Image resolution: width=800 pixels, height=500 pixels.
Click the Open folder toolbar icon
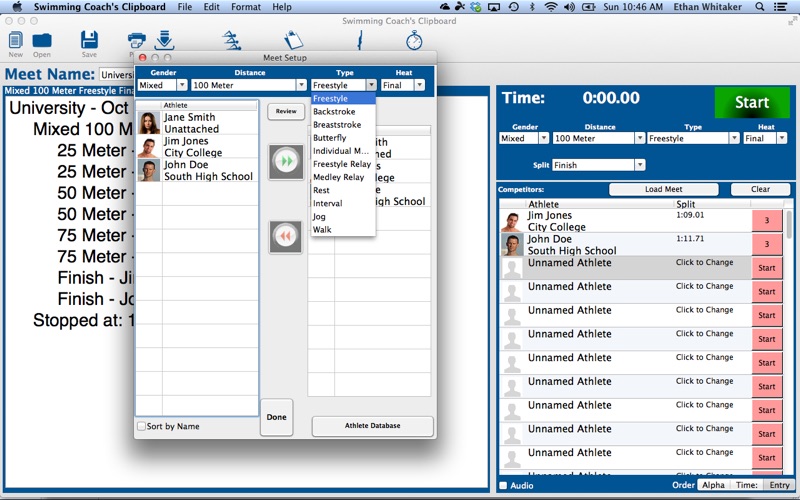42,41
